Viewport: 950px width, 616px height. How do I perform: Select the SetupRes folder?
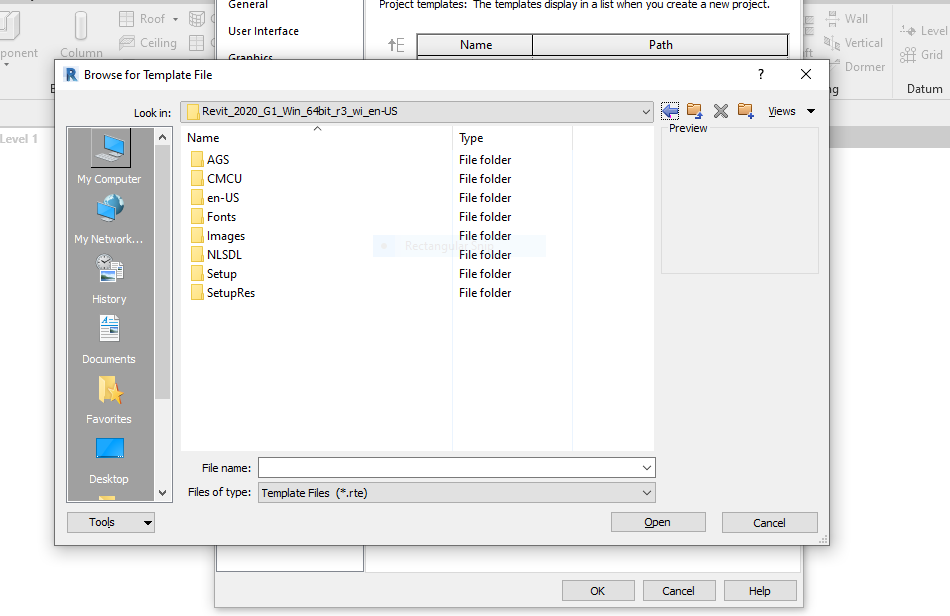(223, 293)
